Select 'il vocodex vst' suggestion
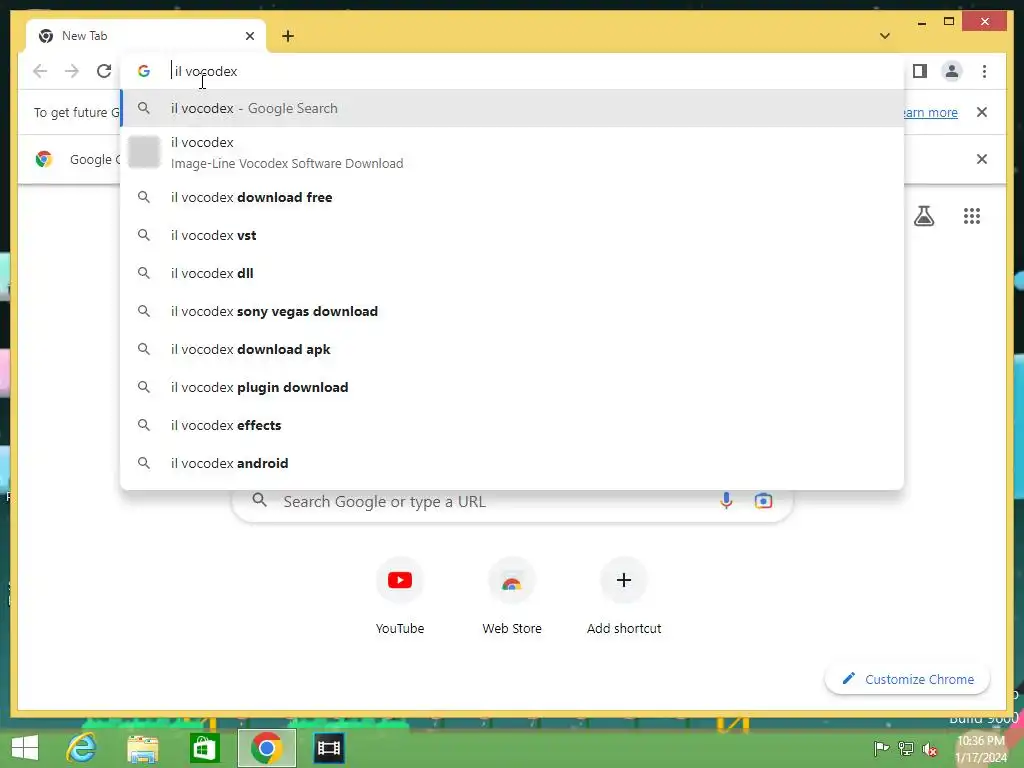Viewport: 1024px width, 768px height. tap(513, 235)
